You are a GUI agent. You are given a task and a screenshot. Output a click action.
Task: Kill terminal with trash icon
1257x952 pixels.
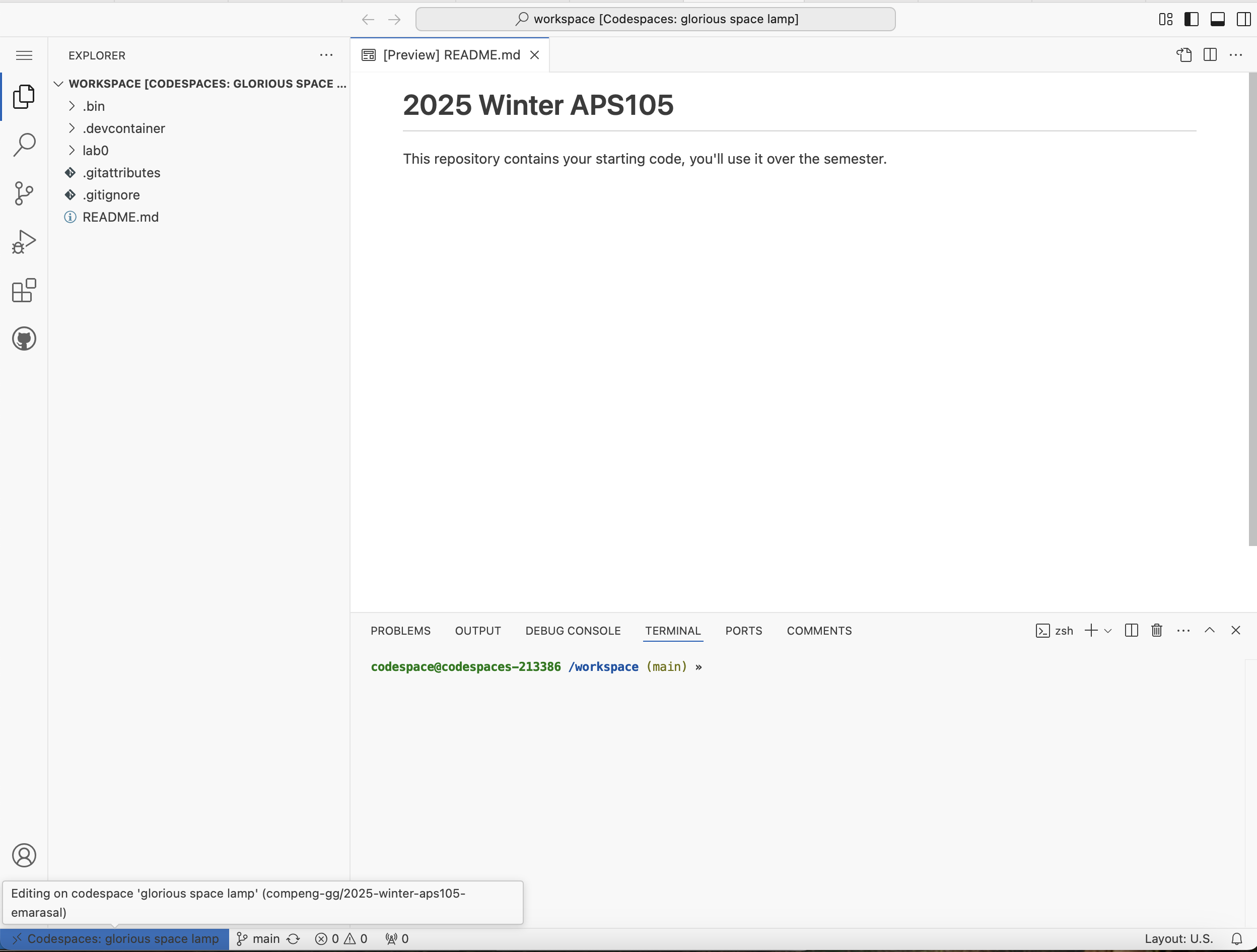1157,630
